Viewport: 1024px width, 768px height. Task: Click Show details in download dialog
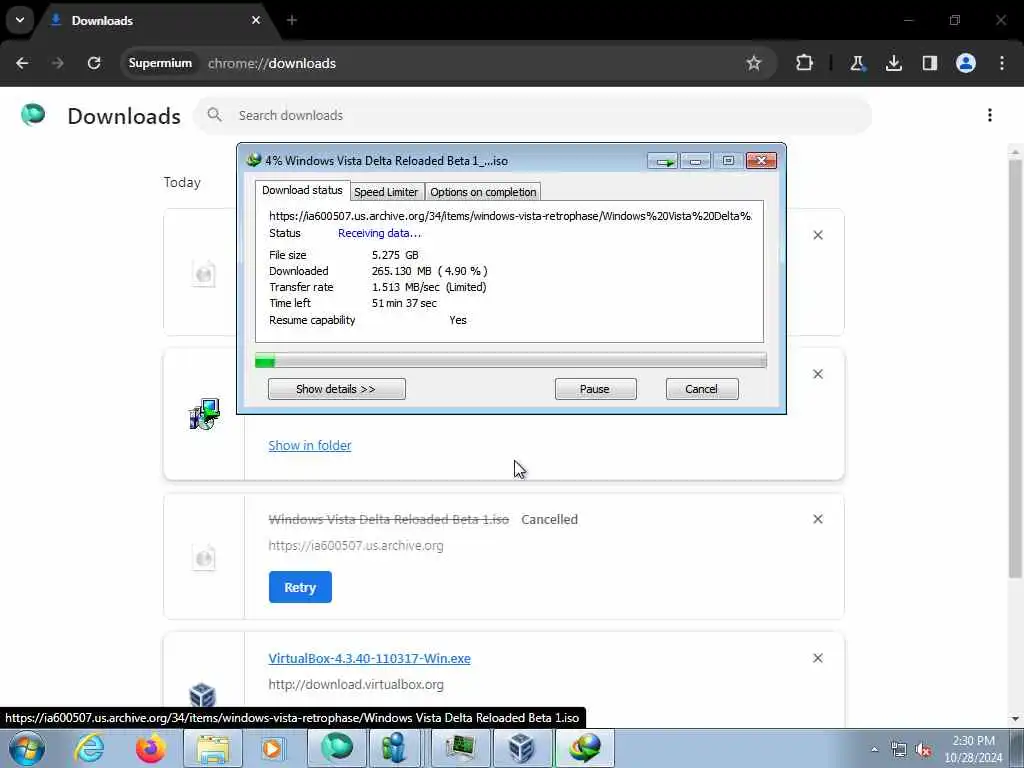[336, 389]
